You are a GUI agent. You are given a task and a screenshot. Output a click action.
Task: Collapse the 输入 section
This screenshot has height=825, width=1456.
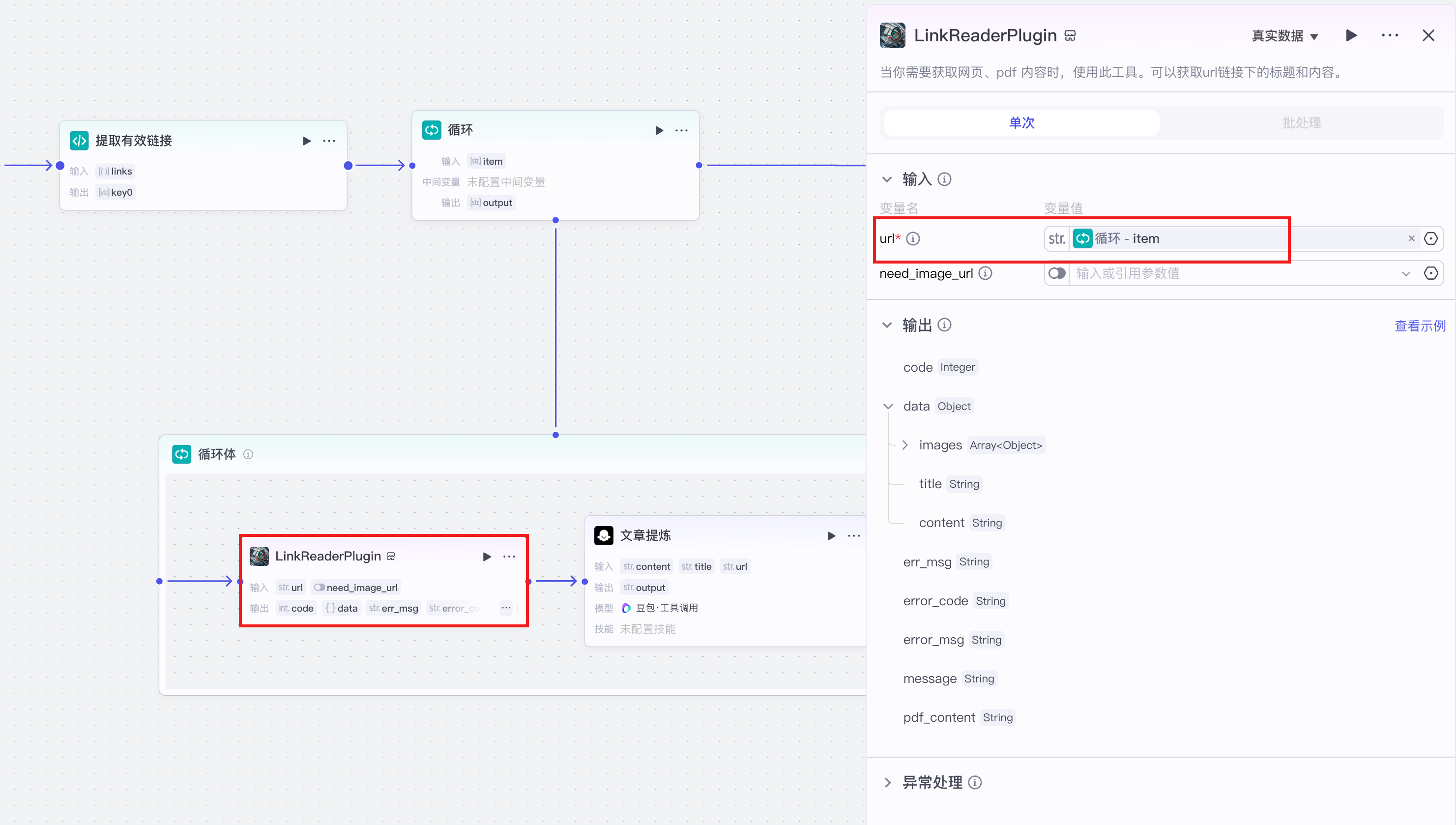tap(887, 179)
